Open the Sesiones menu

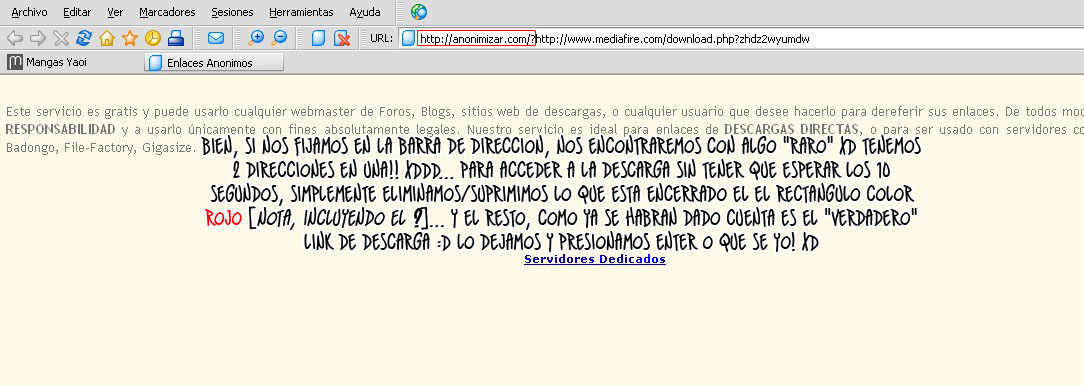pos(232,12)
